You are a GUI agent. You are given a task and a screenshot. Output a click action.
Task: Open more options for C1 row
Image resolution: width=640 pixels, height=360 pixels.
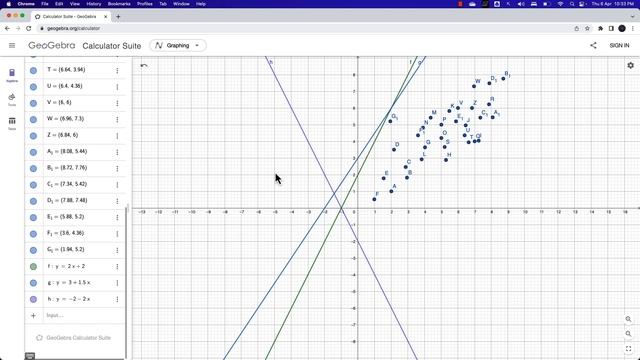(117, 184)
